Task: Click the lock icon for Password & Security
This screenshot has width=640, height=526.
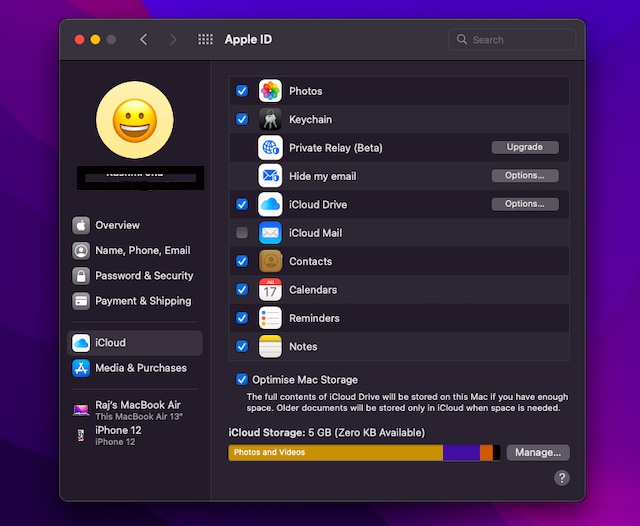Action: click(81, 276)
